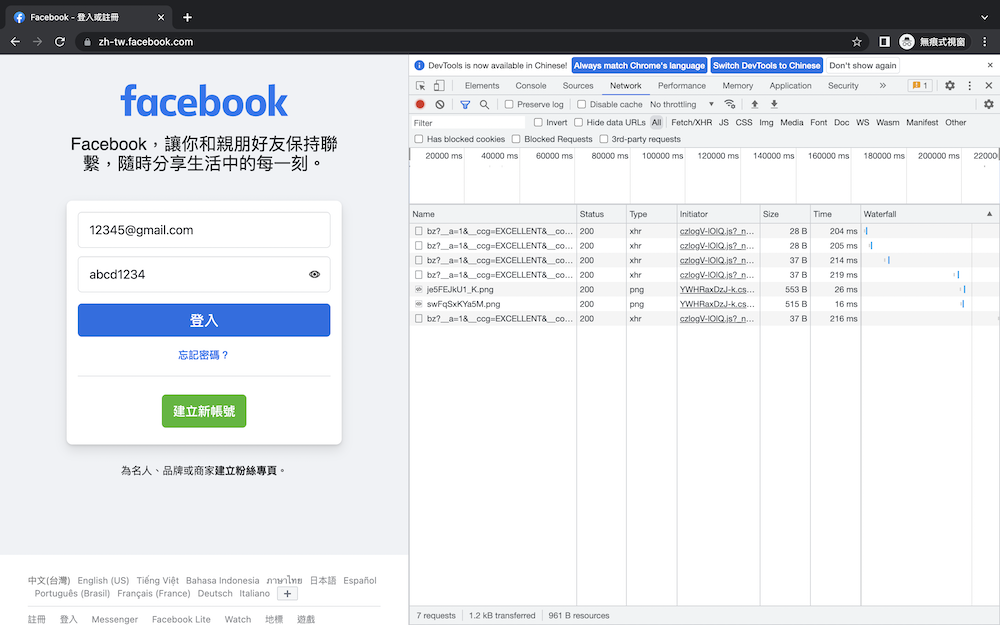The image size is (1000, 625).
Task: Sort by the Size column header
Action: [x=784, y=214]
